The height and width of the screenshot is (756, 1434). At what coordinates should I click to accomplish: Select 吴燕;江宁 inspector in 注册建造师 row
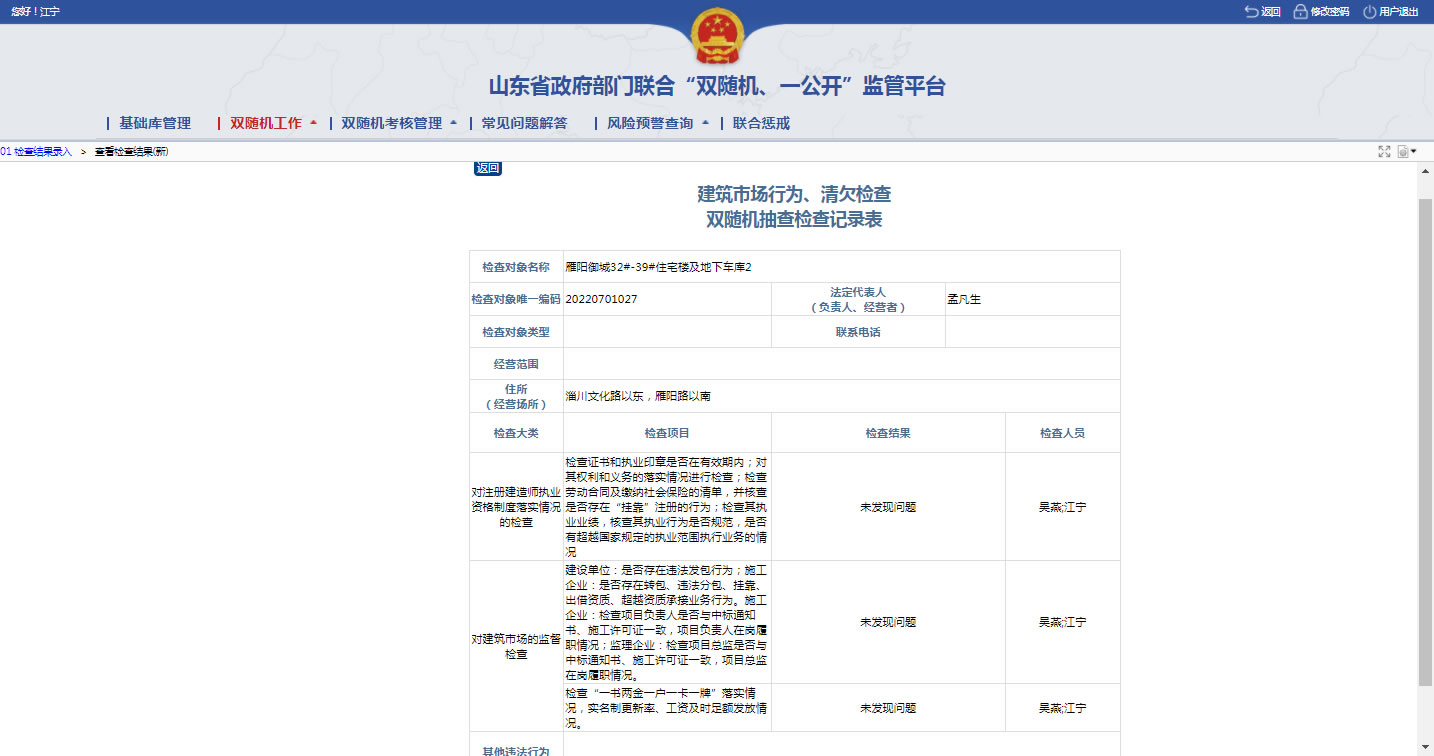tap(1062, 507)
